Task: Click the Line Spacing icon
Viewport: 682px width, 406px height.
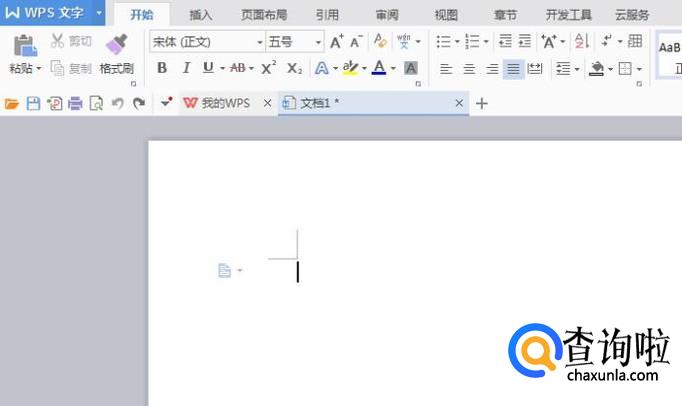Action: tap(563, 69)
